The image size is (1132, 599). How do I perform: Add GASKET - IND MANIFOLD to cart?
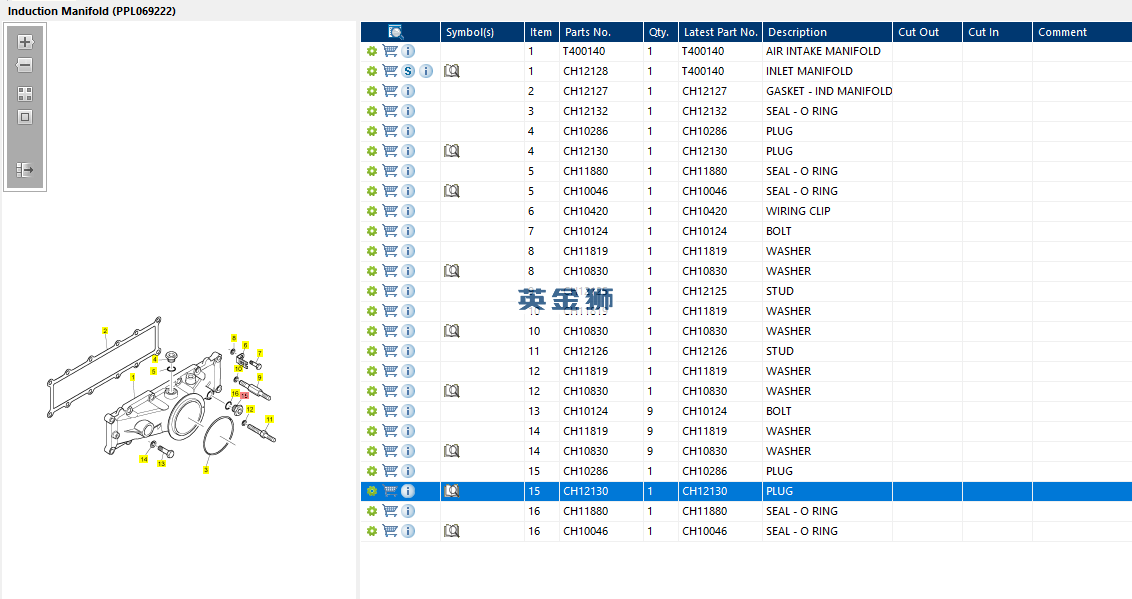[390, 91]
